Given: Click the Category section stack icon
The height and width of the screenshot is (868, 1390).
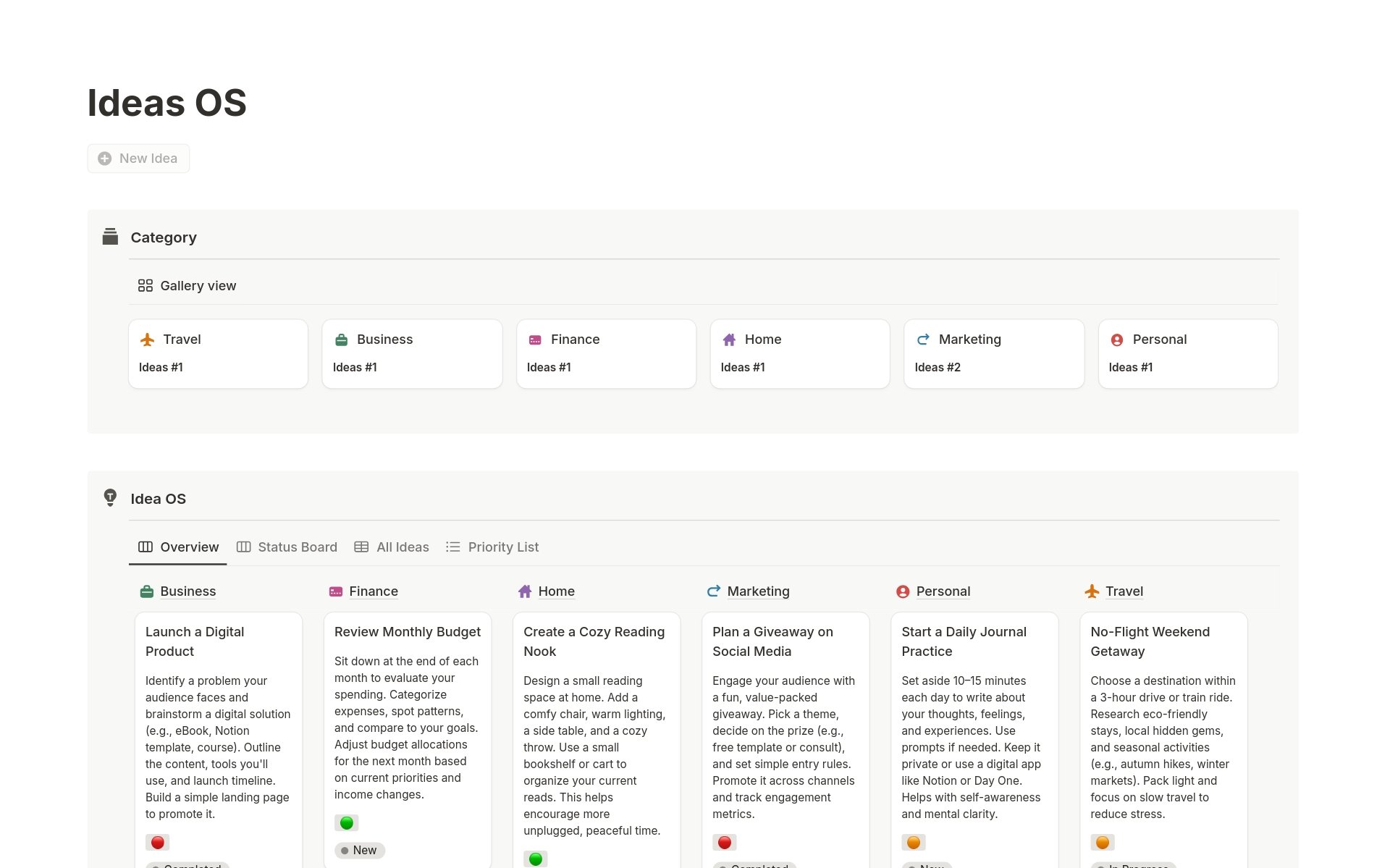Looking at the screenshot, I should click(x=110, y=237).
